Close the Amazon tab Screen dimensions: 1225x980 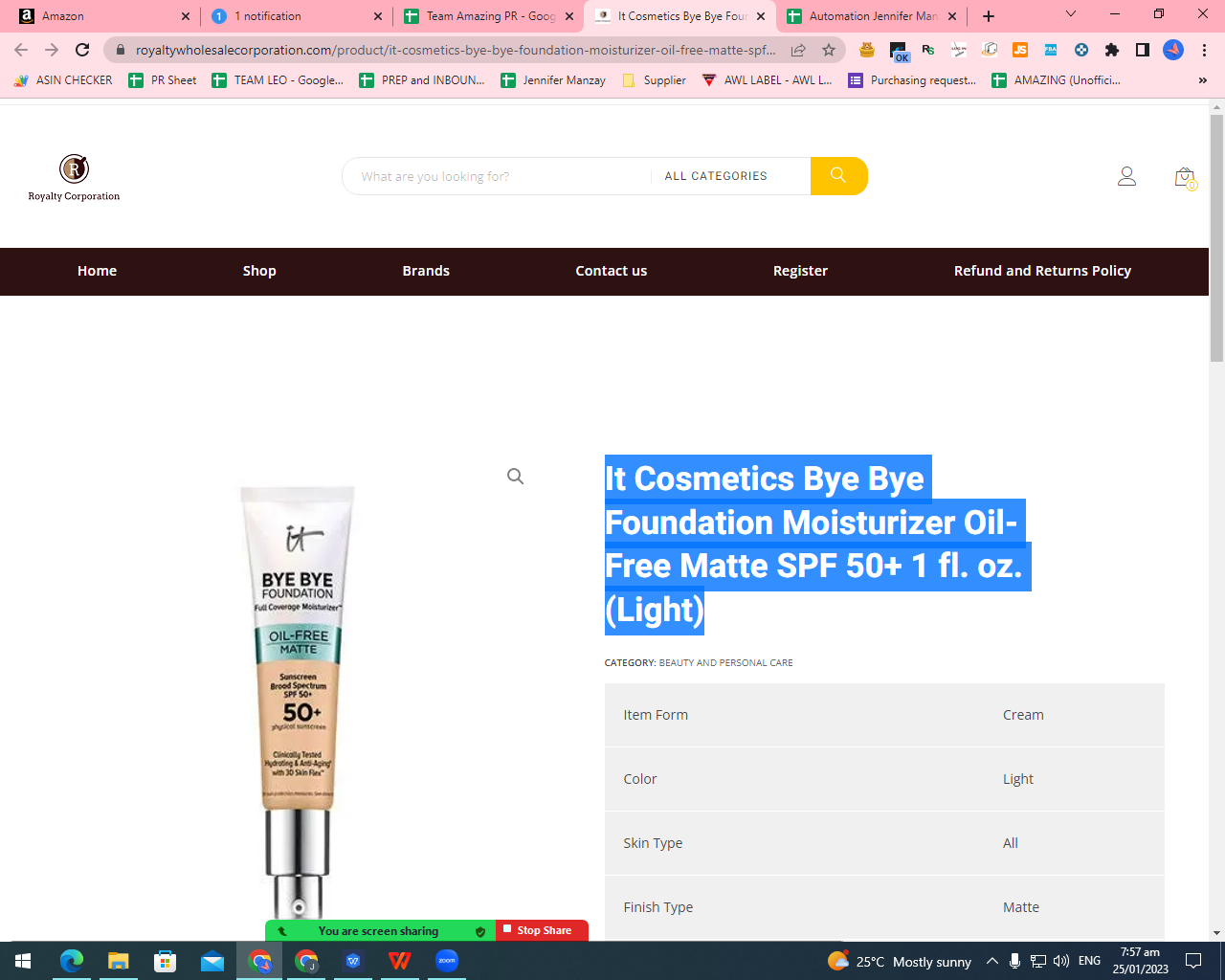186,16
